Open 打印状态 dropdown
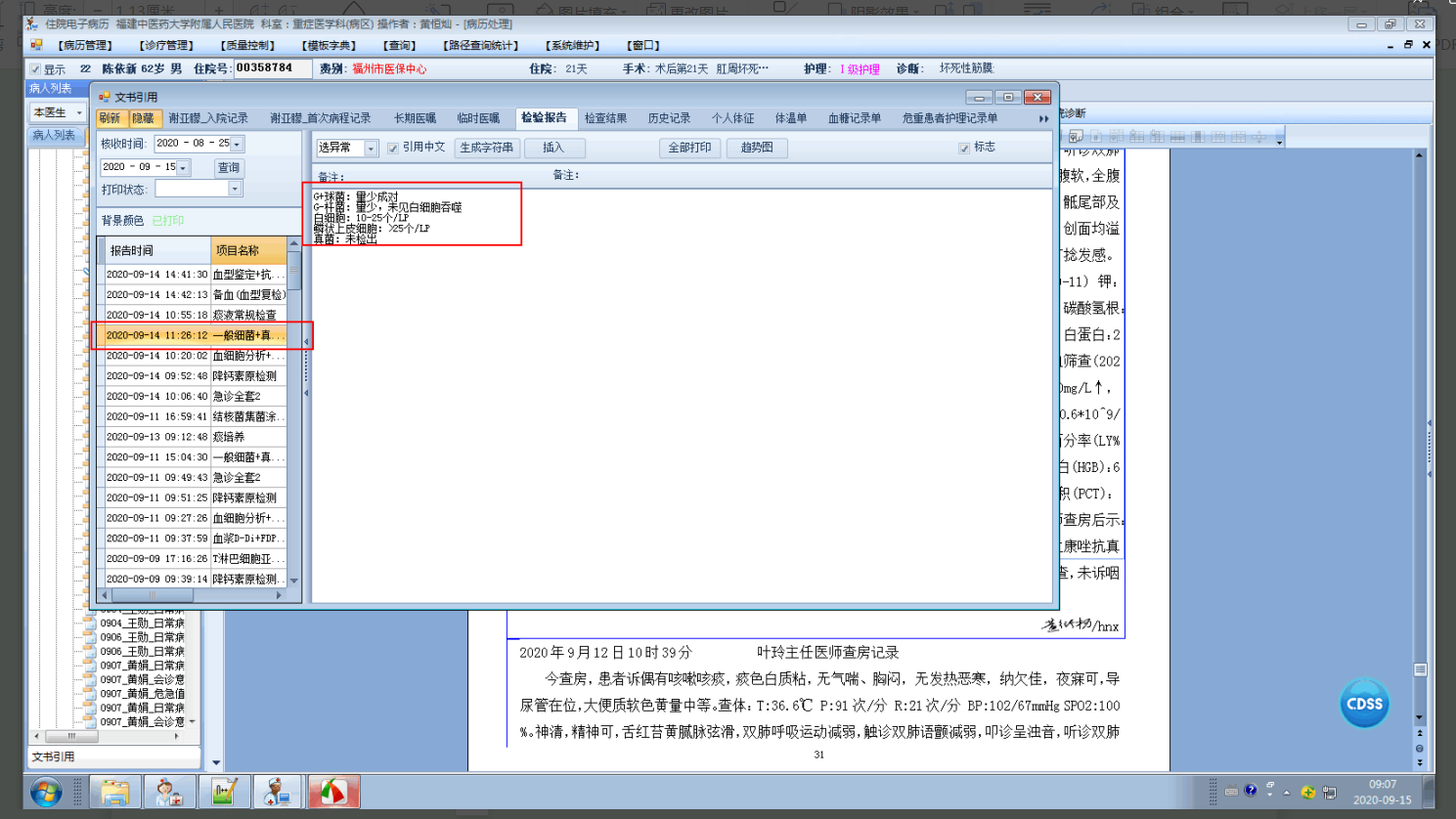Screen dimensions: 1456x819 coord(235,189)
